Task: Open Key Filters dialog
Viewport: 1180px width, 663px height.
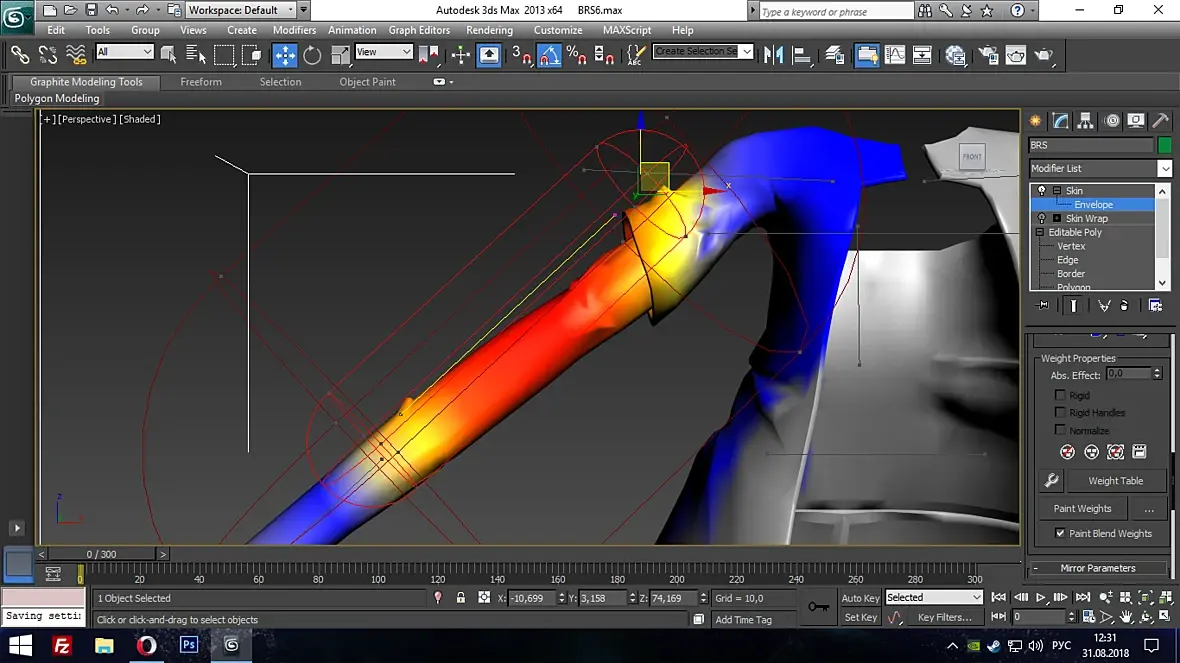Action: point(944,617)
